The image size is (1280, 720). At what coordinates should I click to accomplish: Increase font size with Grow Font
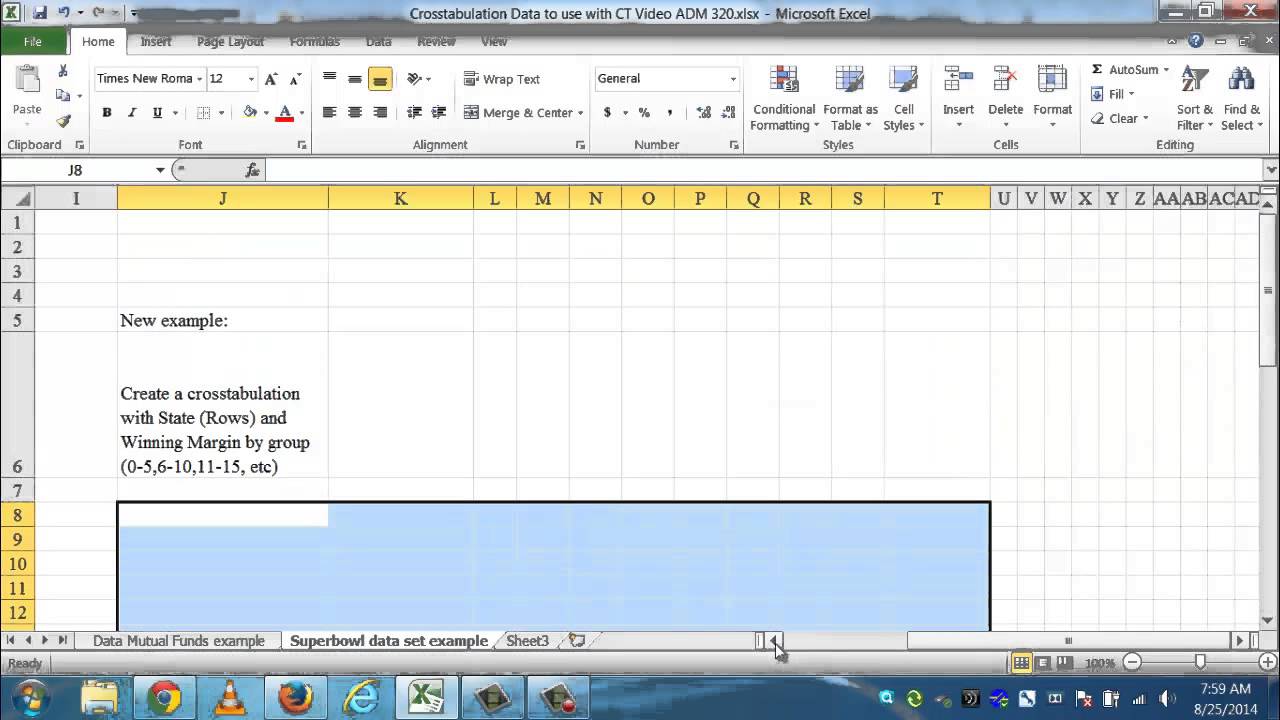[x=271, y=79]
